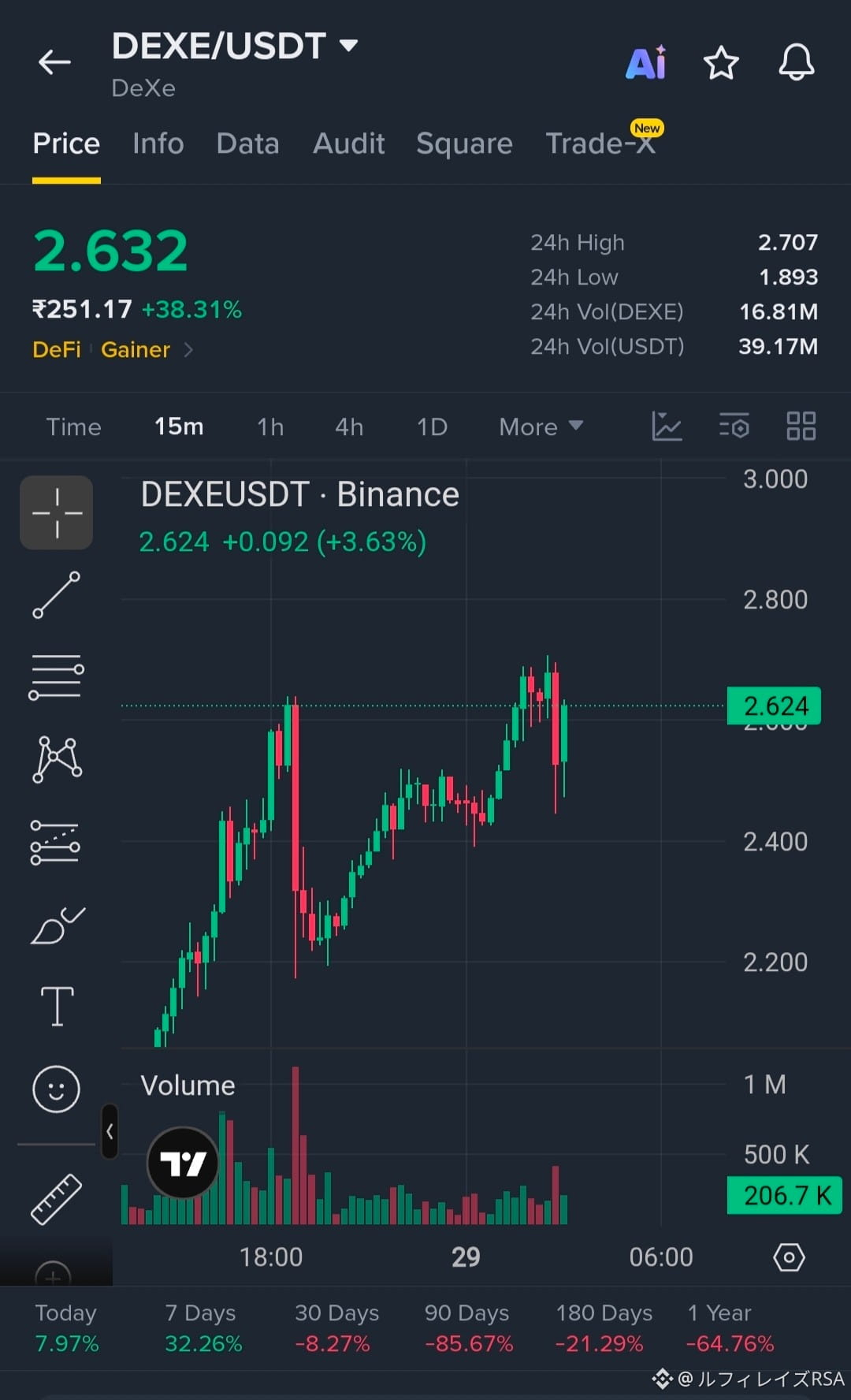Select the 1h chart interval
Screen dimensions: 851x1400
(270, 426)
